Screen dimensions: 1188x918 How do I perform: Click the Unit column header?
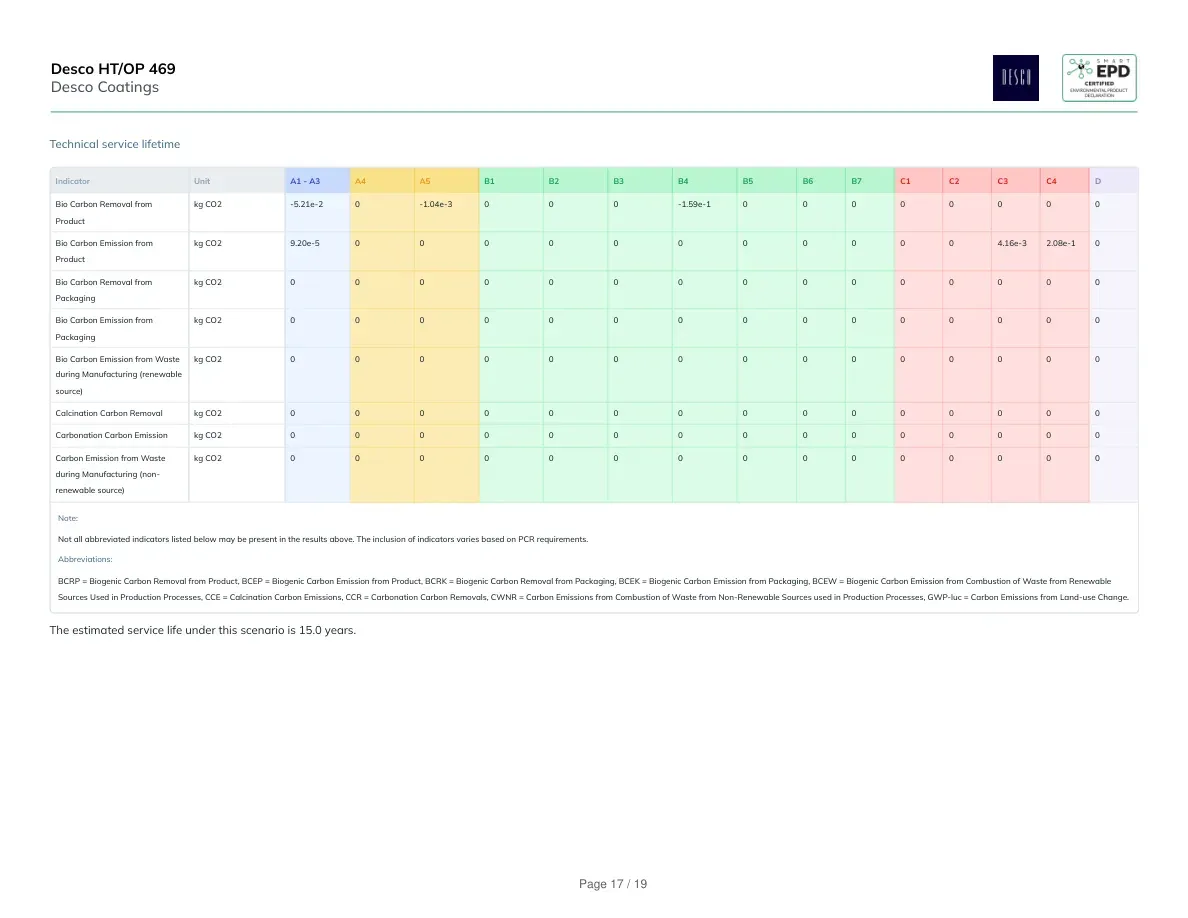pyautogui.click(x=202, y=181)
